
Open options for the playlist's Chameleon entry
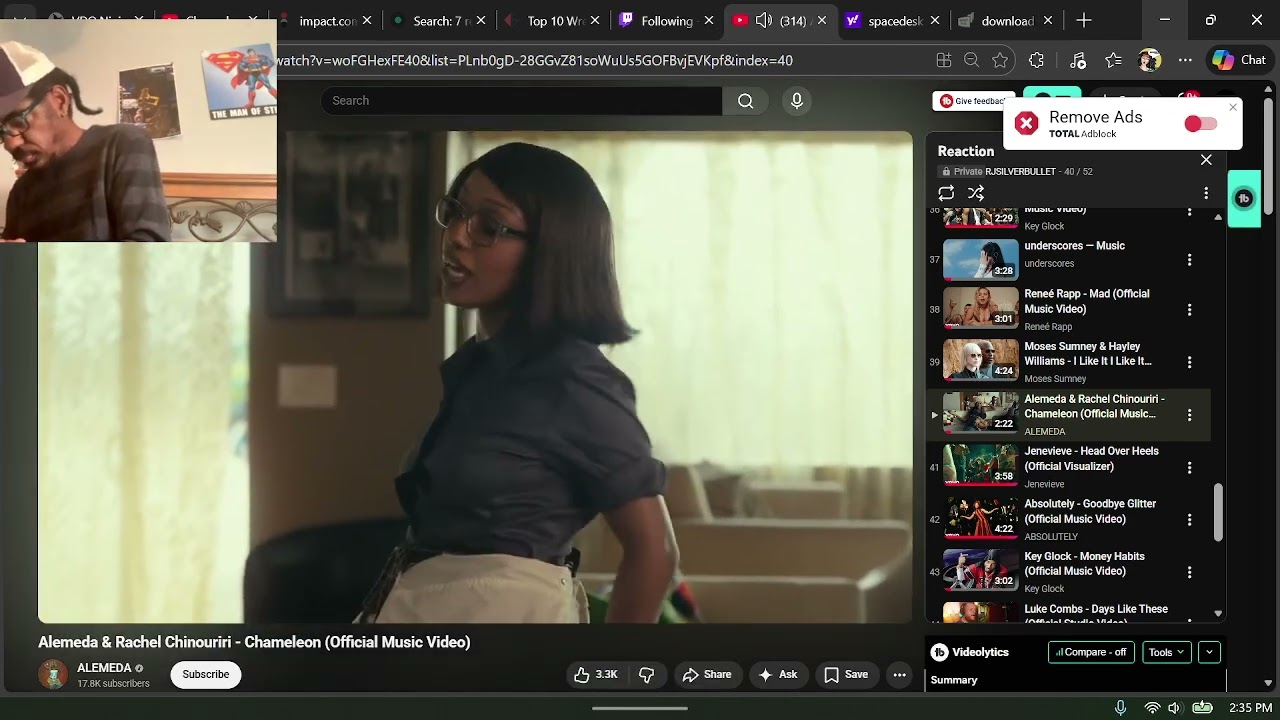click(x=1189, y=415)
